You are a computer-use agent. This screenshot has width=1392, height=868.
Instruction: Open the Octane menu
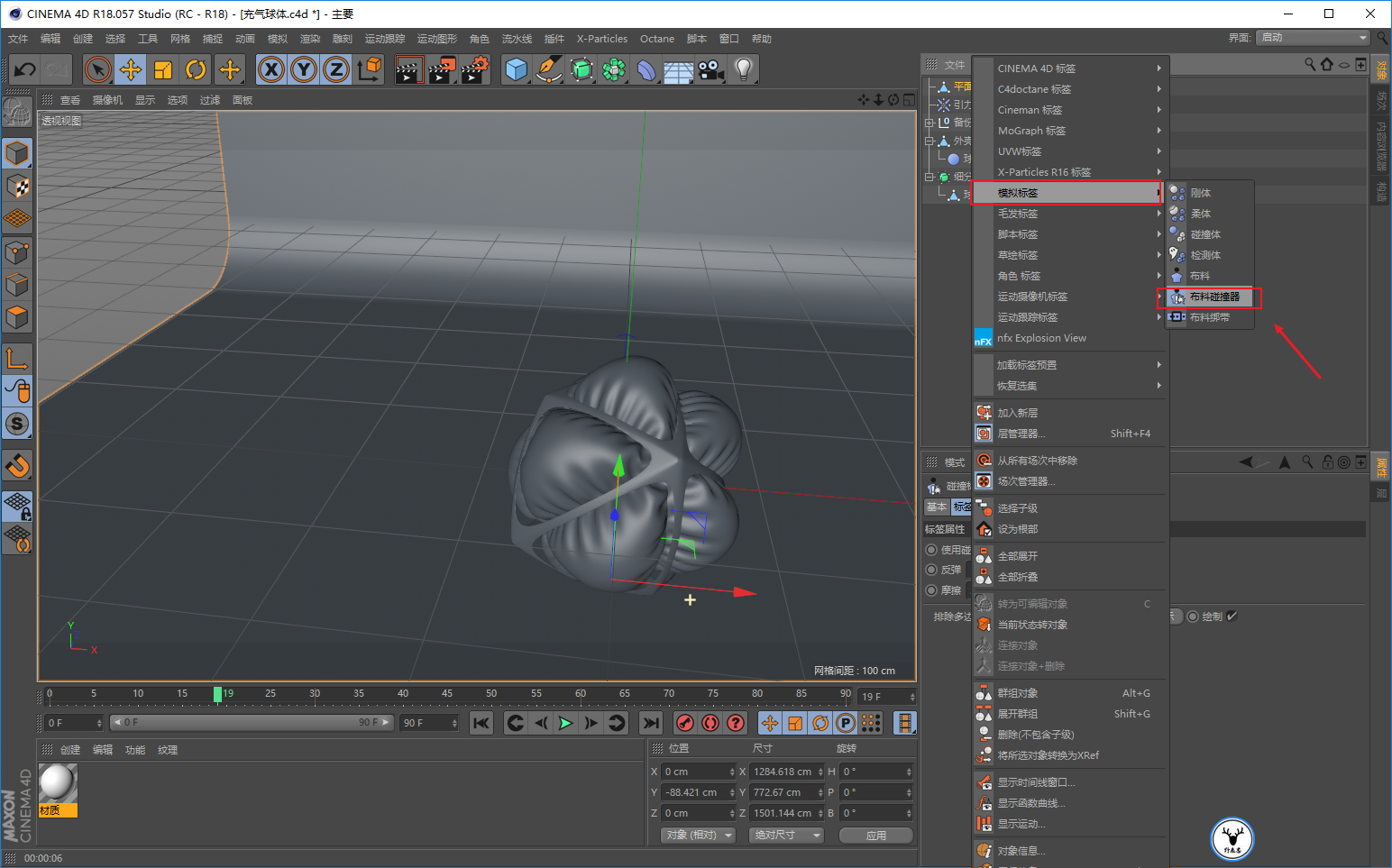point(657,39)
